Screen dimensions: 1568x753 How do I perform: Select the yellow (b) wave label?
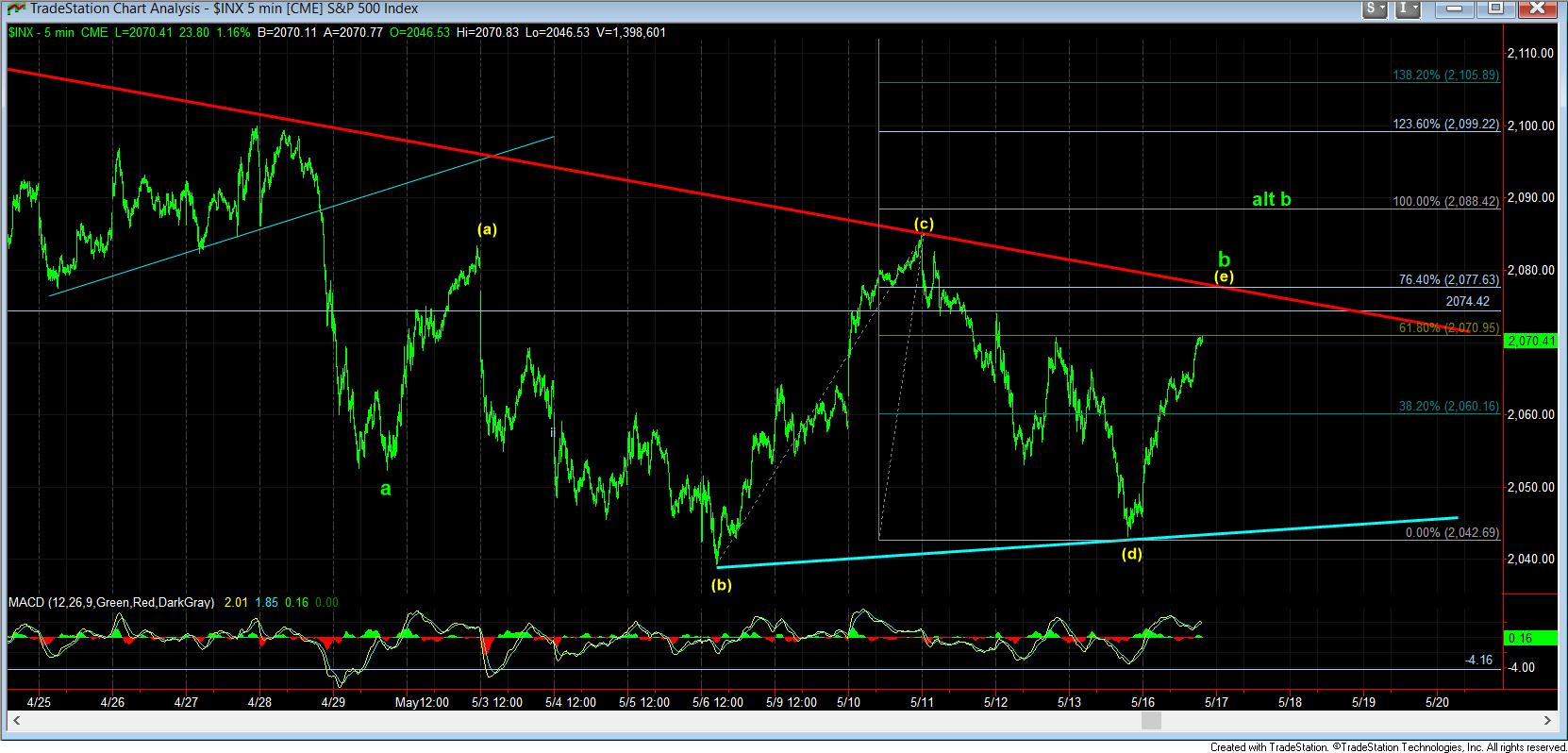click(721, 584)
